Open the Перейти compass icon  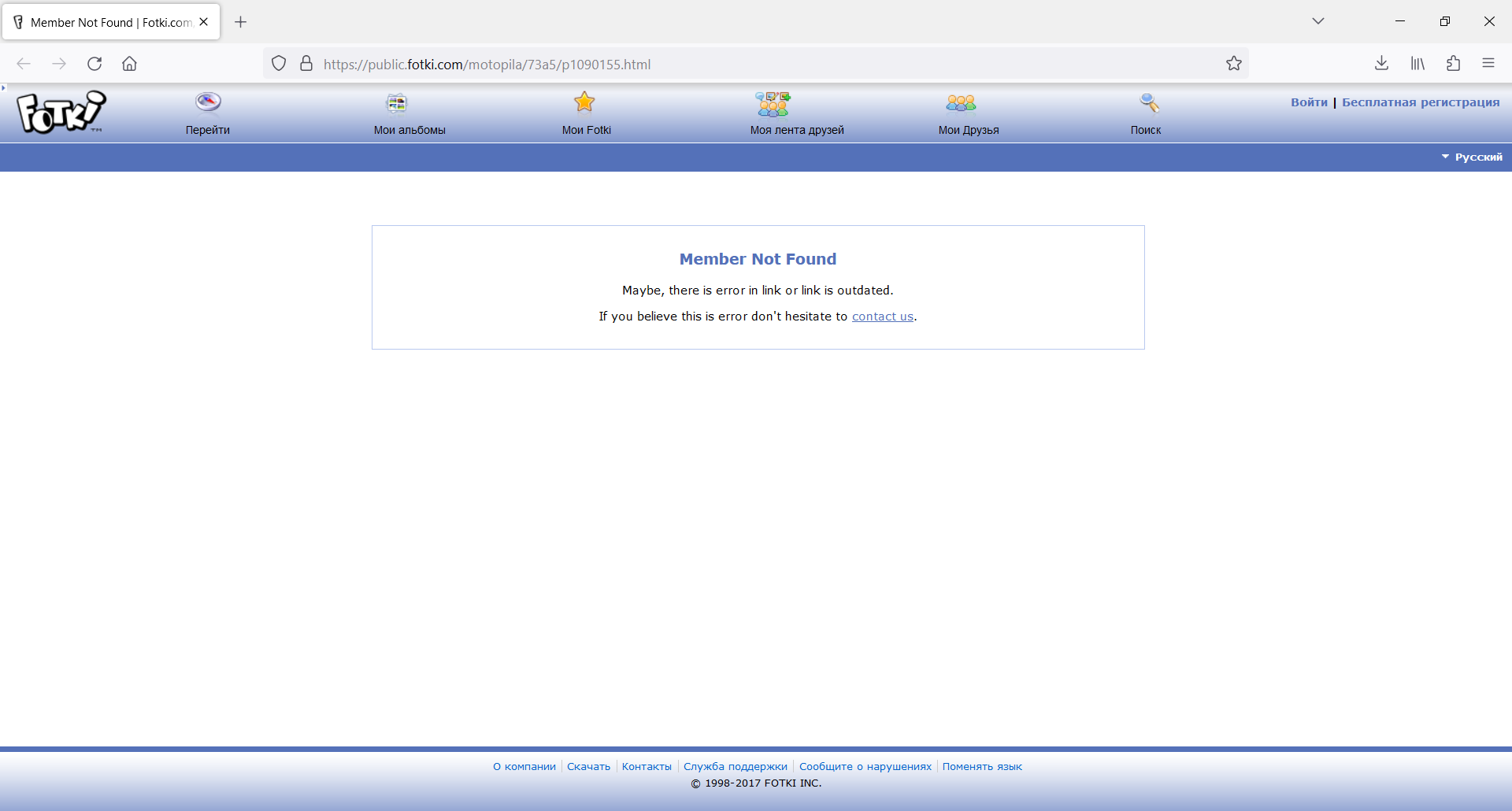point(208,102)
